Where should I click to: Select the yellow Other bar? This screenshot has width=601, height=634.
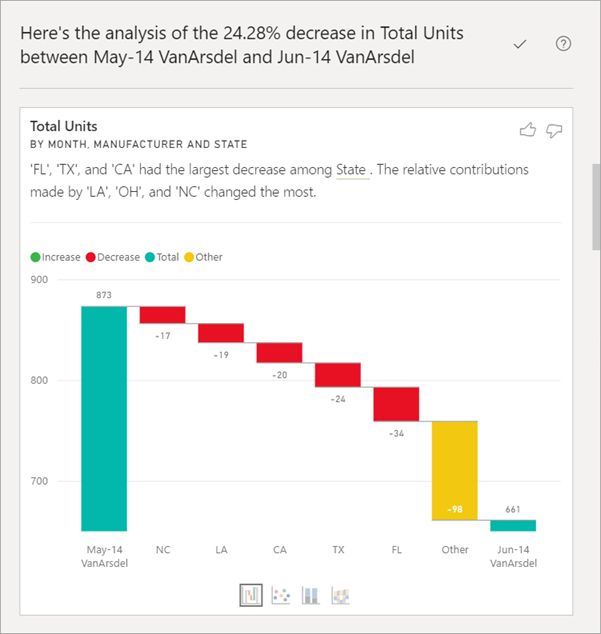(x=455, y=470)
